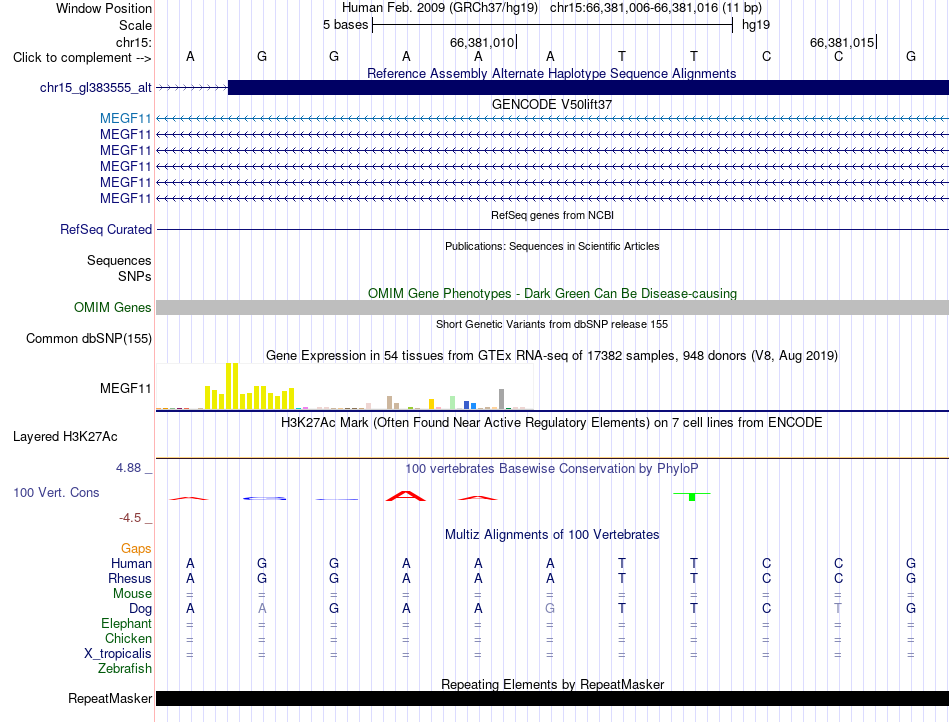The width and height of the screenshot is (950, 722).
Task: Click the chr15:66,381,006-66,381,016 position text
Action: pyautogui.click(x=634, y=8)
